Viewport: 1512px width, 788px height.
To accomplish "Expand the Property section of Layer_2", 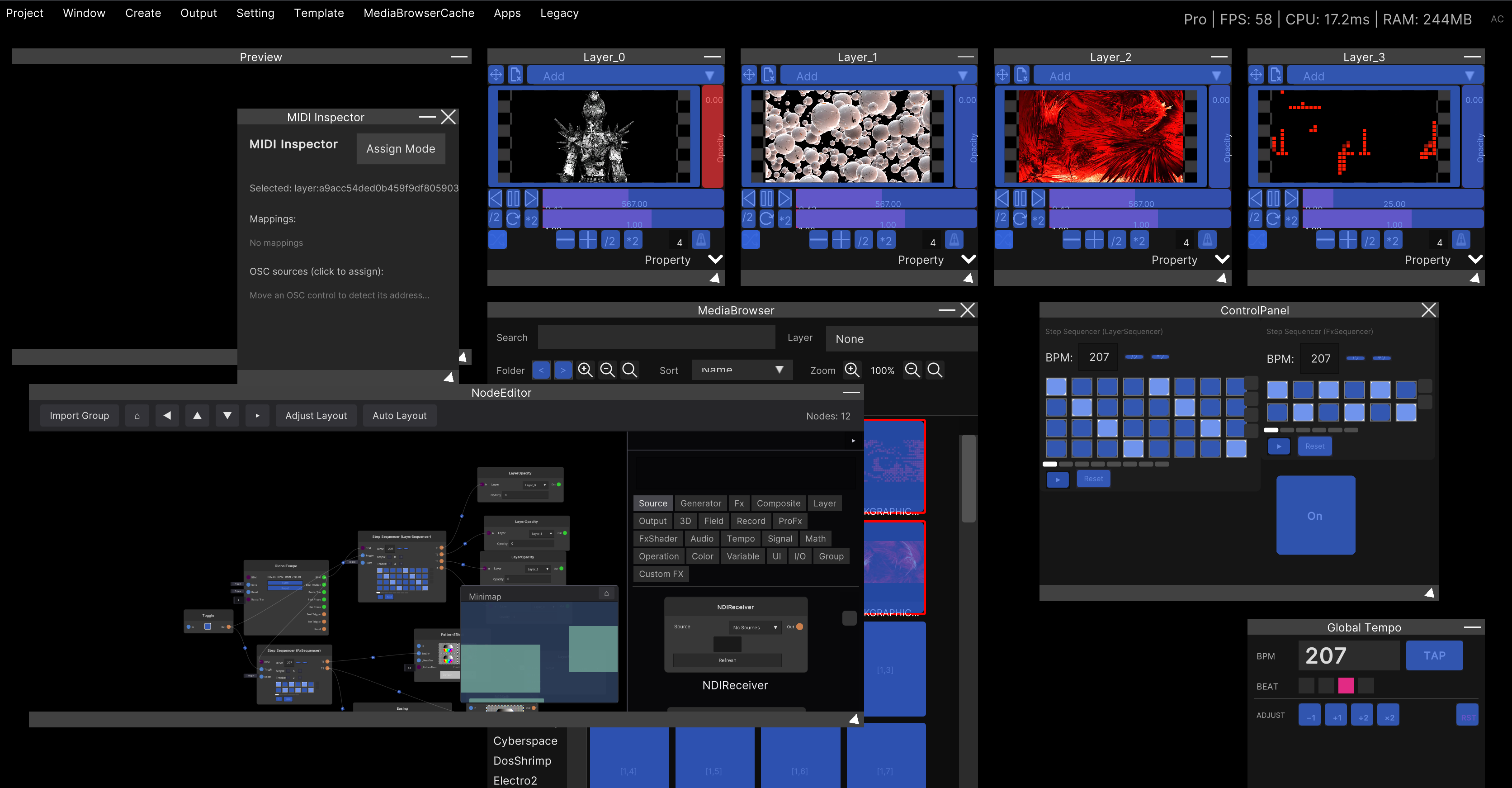I will pos(1222,260).
